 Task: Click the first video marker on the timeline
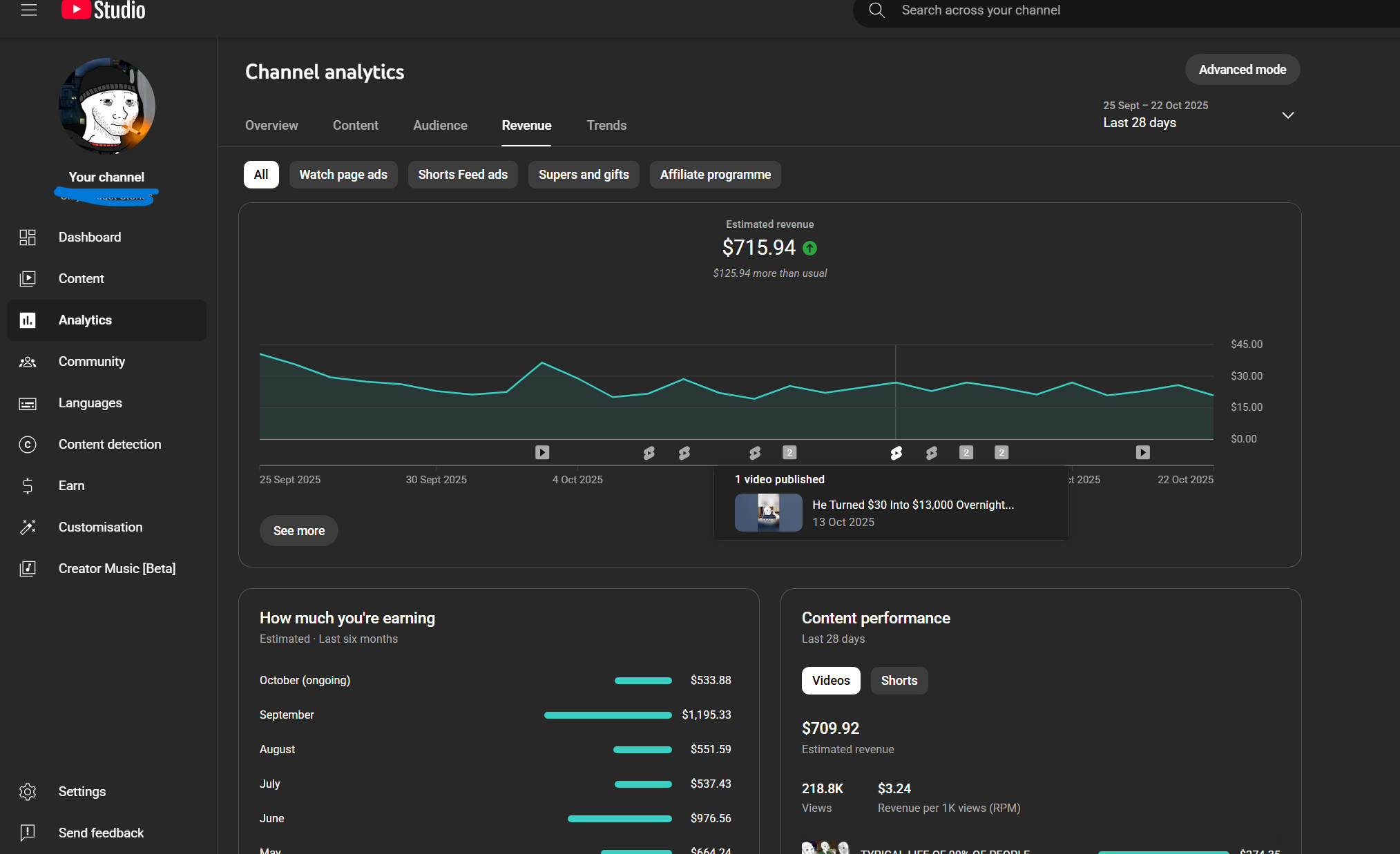click(x=542, y=453)
